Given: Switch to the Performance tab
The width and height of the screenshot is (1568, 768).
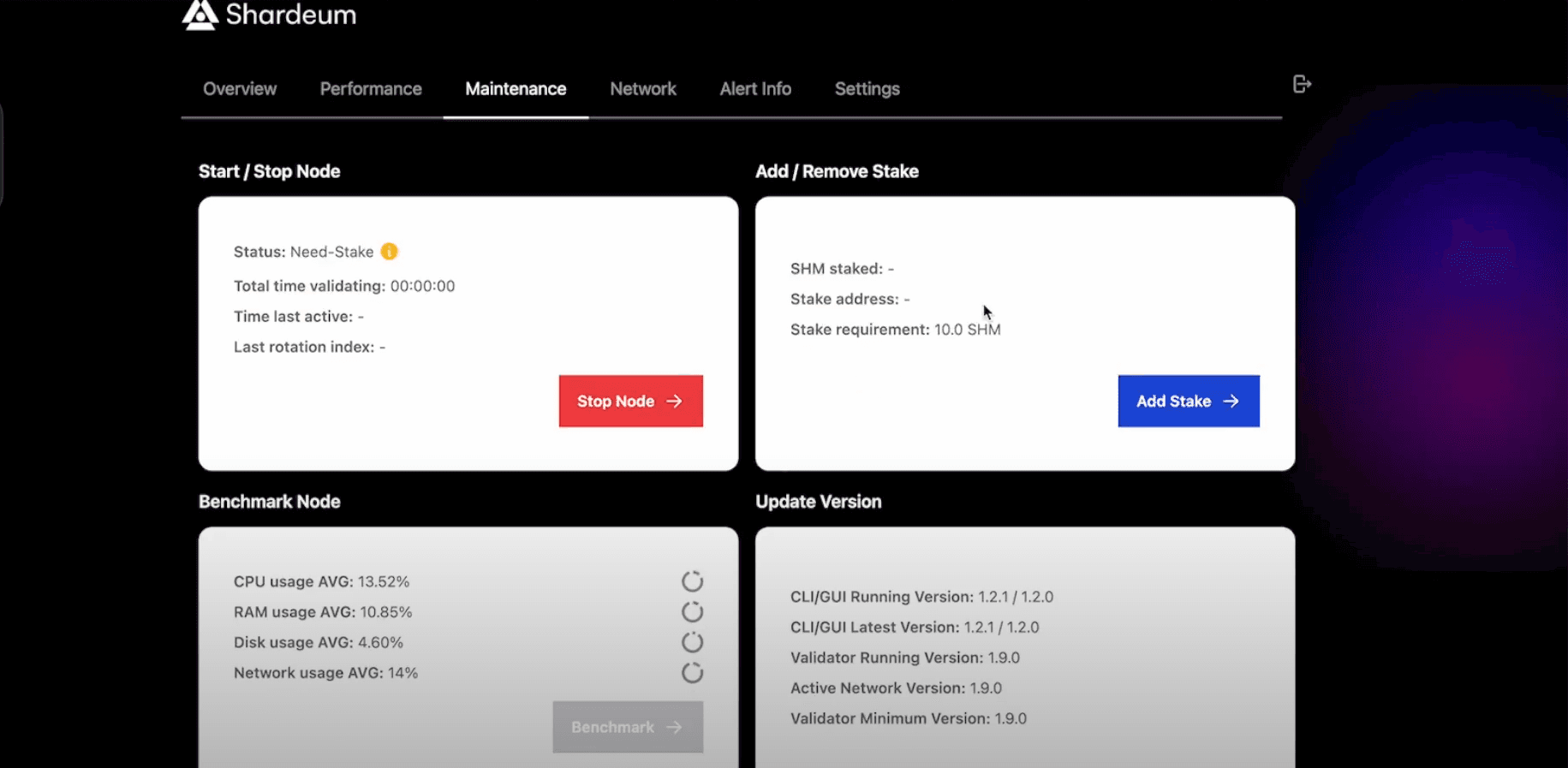Looking at the screenshot, I should (x=371, y=89).
